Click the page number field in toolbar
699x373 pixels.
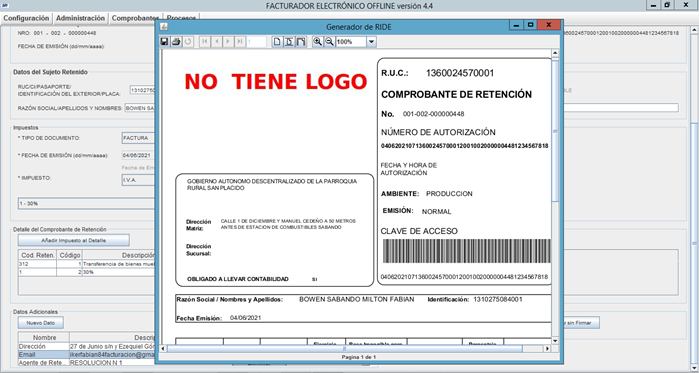coord(256,42)
